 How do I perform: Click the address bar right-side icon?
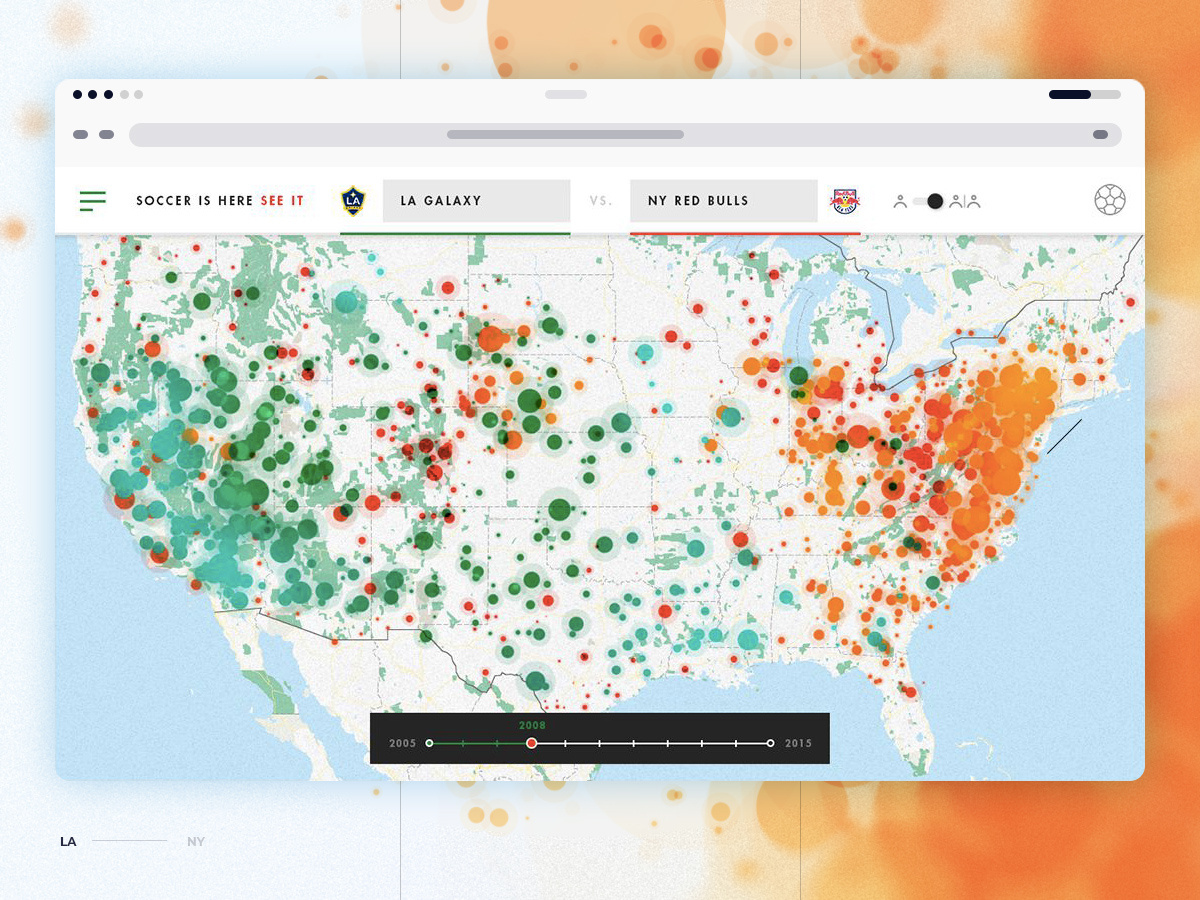pyautogui.click(x=1100, y=135)
